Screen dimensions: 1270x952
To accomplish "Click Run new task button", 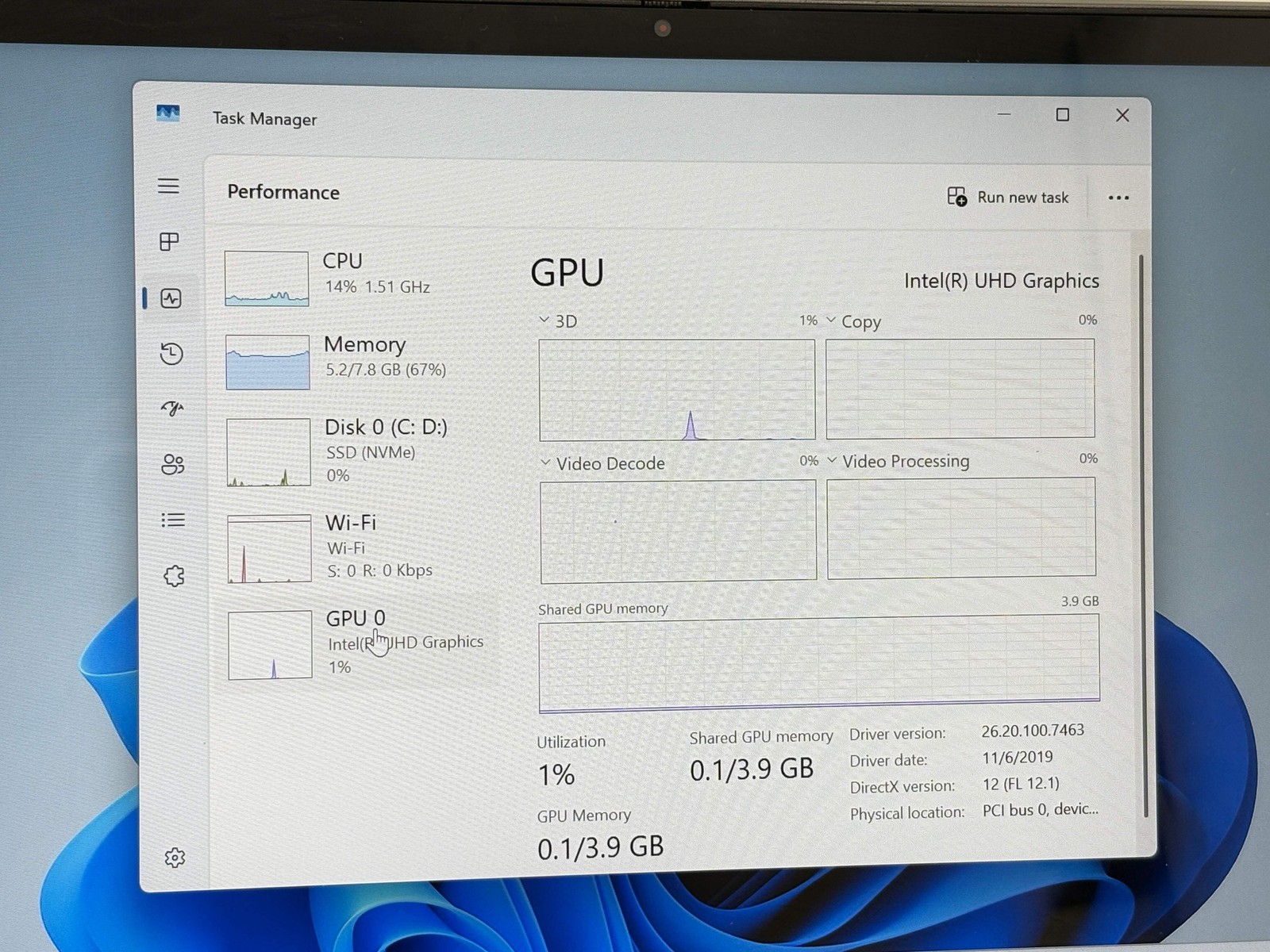I will point(1008,197).
